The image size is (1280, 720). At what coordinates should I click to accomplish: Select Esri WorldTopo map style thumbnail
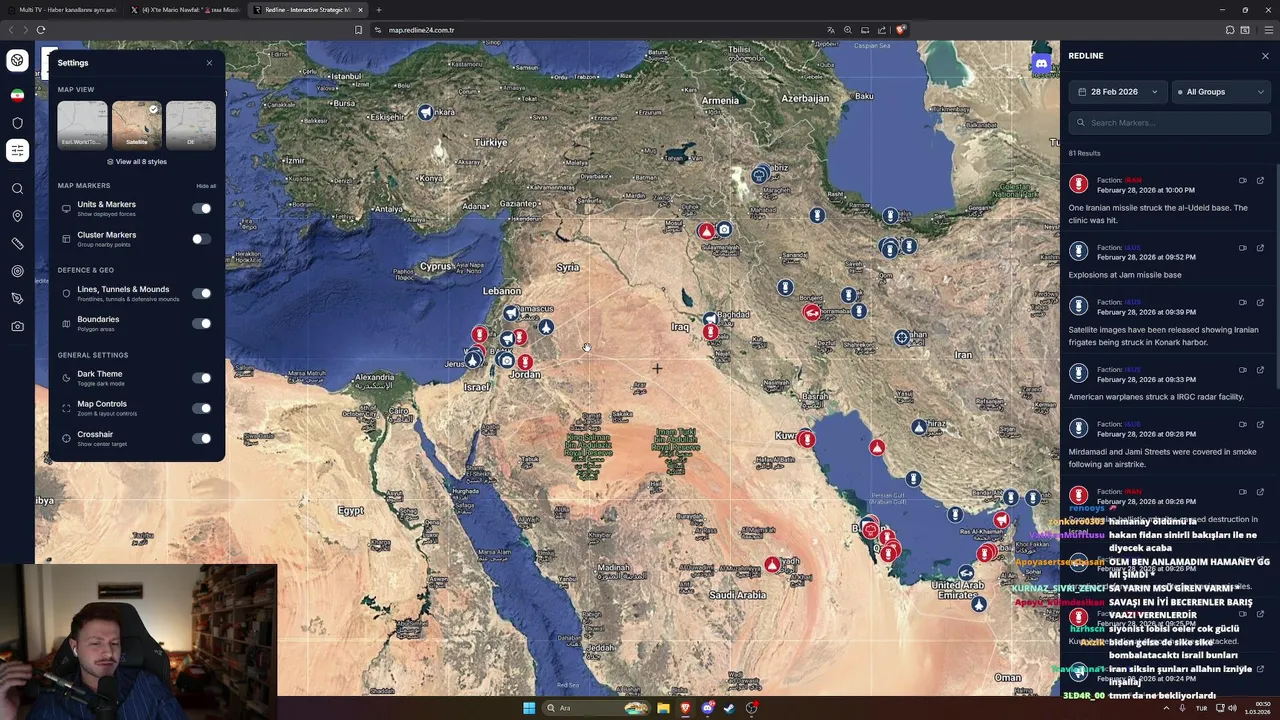[x=83, y=125]
